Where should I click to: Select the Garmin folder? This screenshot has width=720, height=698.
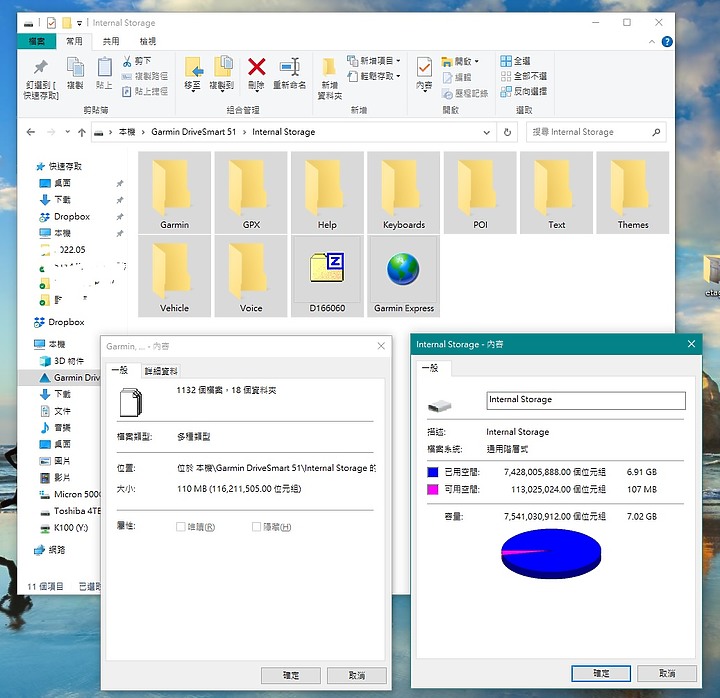pyautogui.click(x=174, y=193)
